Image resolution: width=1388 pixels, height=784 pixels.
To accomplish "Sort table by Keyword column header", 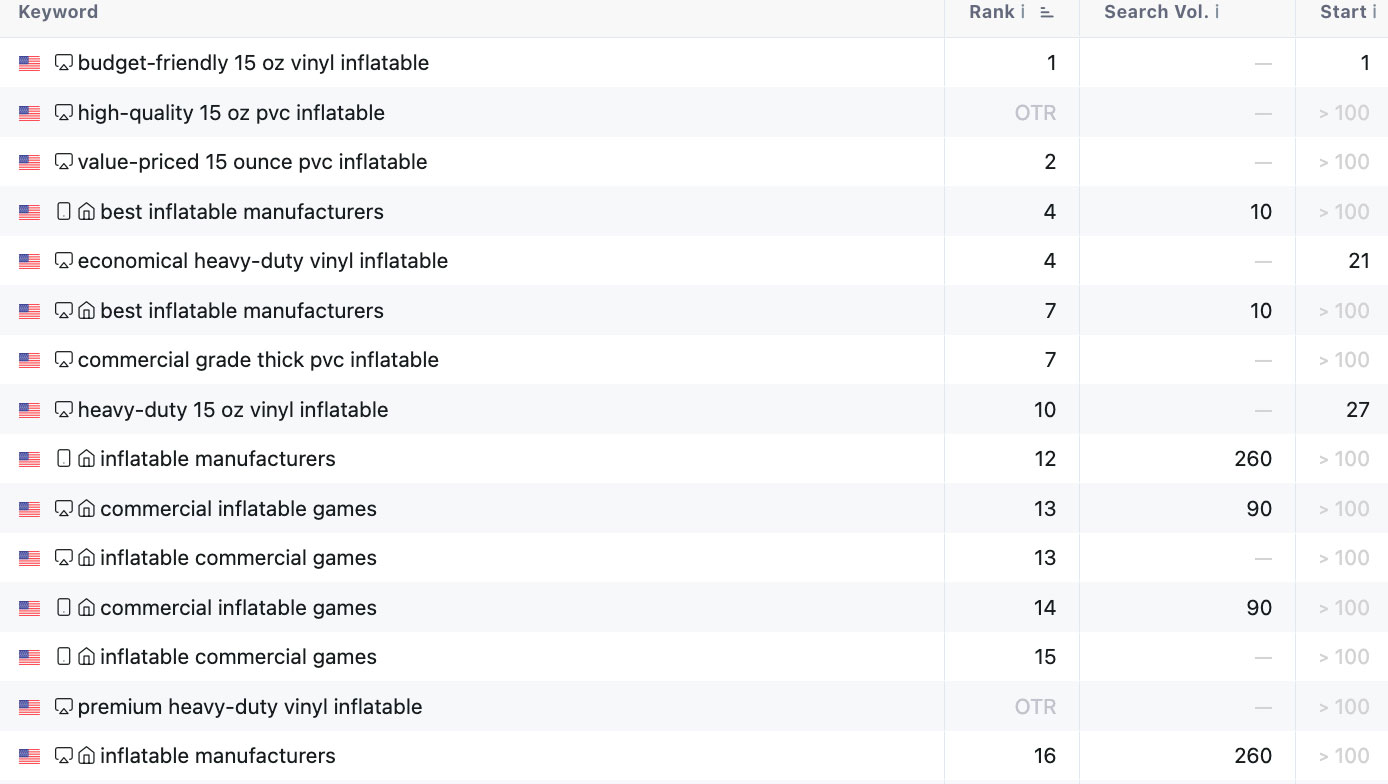I will pos(58,13).
